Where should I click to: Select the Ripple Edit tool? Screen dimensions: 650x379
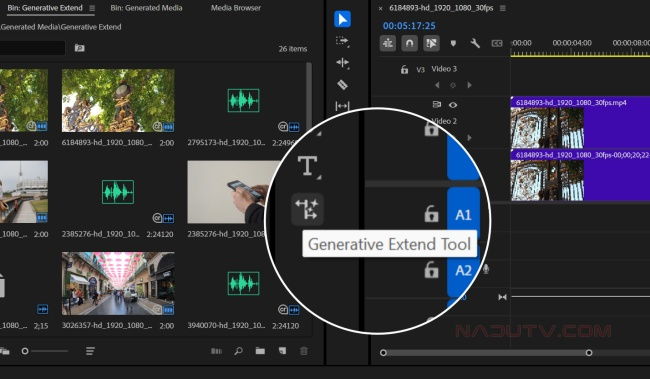tap(342, 63)
